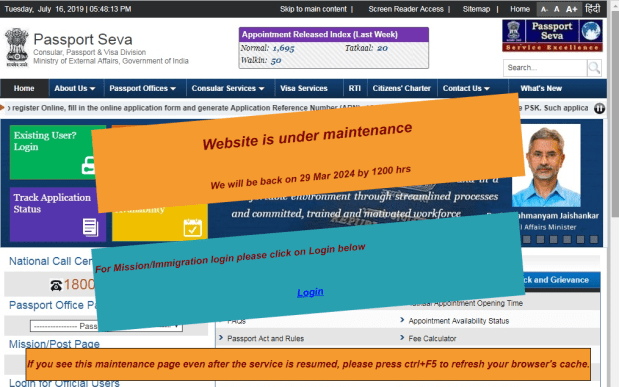Click the Passport Seva Service Excellence badge

point(552,36)
